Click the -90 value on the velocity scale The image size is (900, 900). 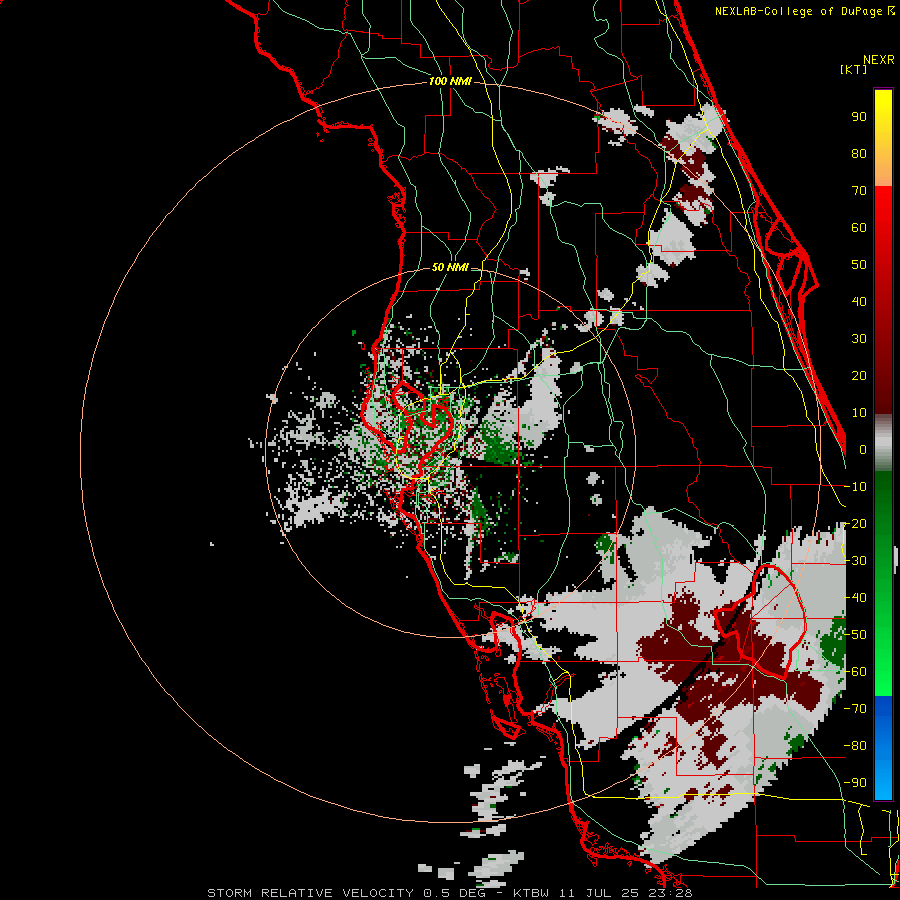(855, 783)
